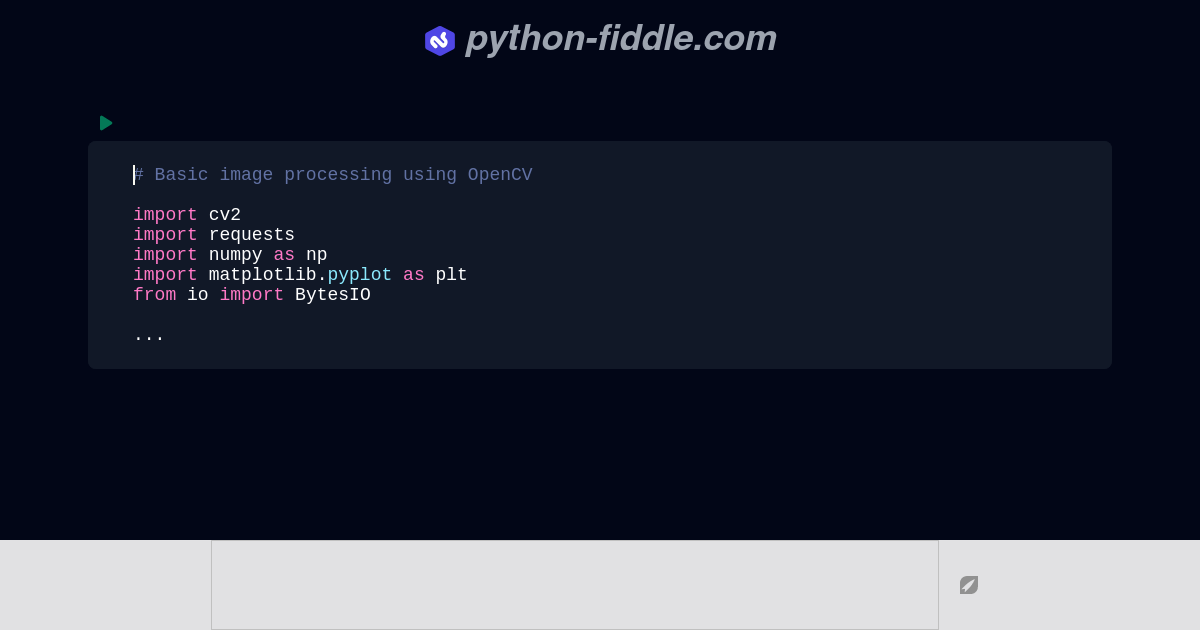Click the python-fiddle.com site title
1200x630 pixels.
(620, 38)
